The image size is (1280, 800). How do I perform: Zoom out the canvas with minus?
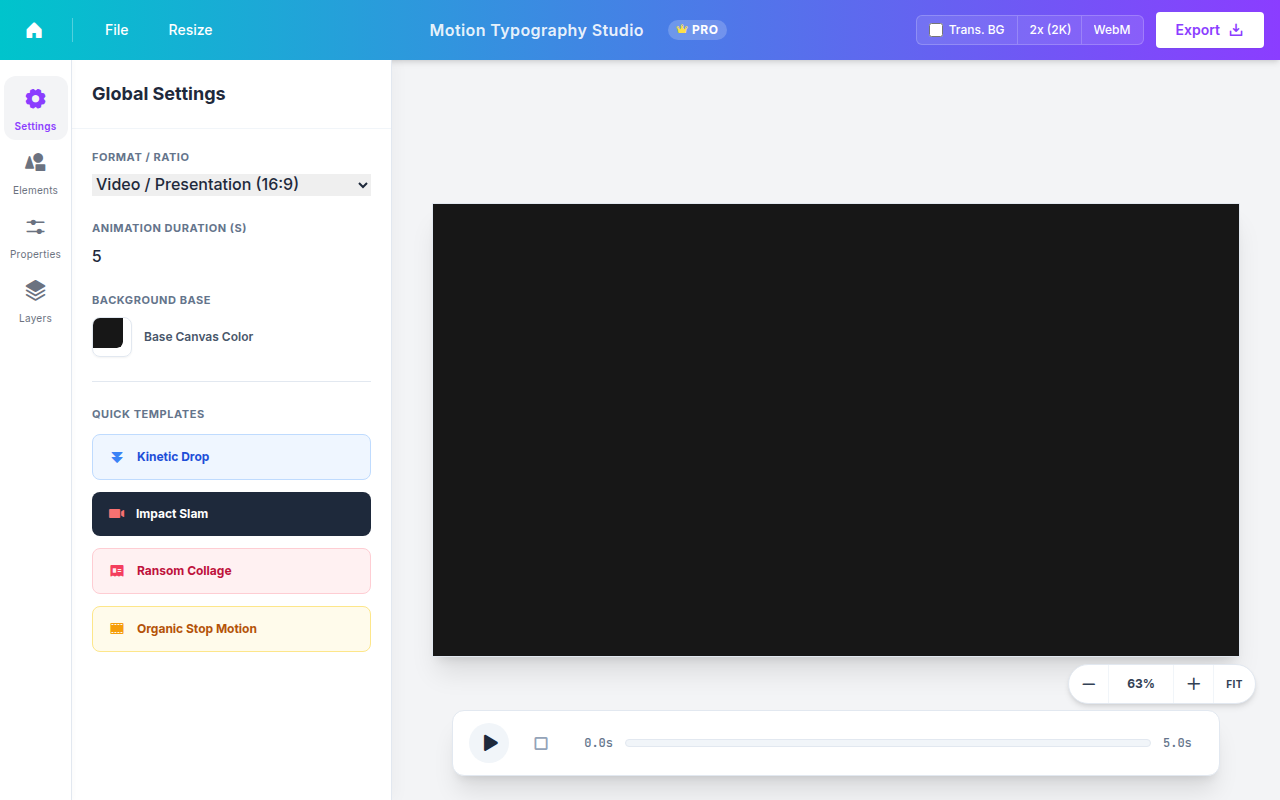coord(1089,684)
